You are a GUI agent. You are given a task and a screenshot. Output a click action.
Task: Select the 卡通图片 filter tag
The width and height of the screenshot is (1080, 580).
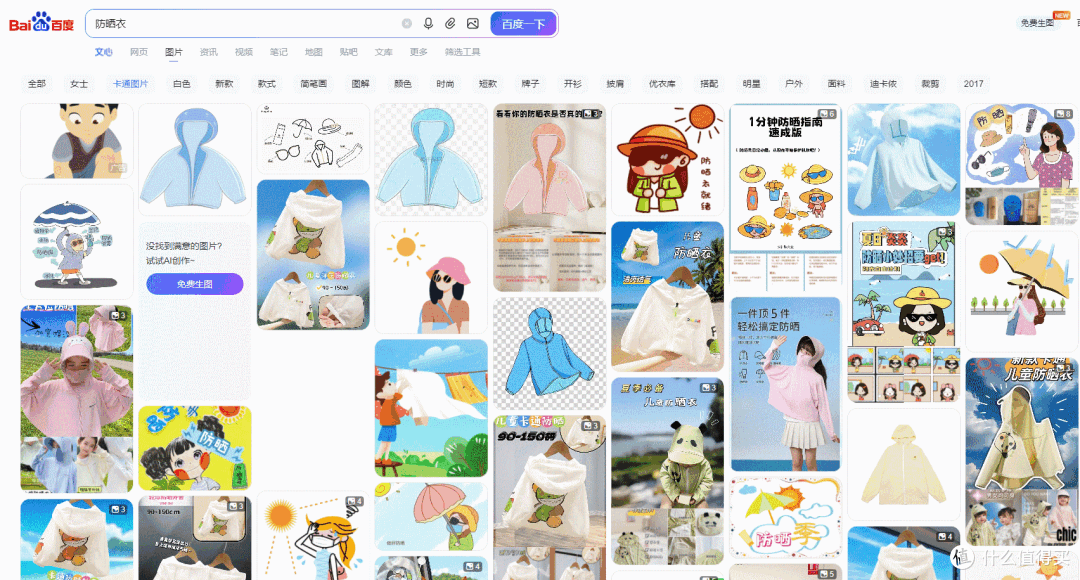[x=131, y=83]
